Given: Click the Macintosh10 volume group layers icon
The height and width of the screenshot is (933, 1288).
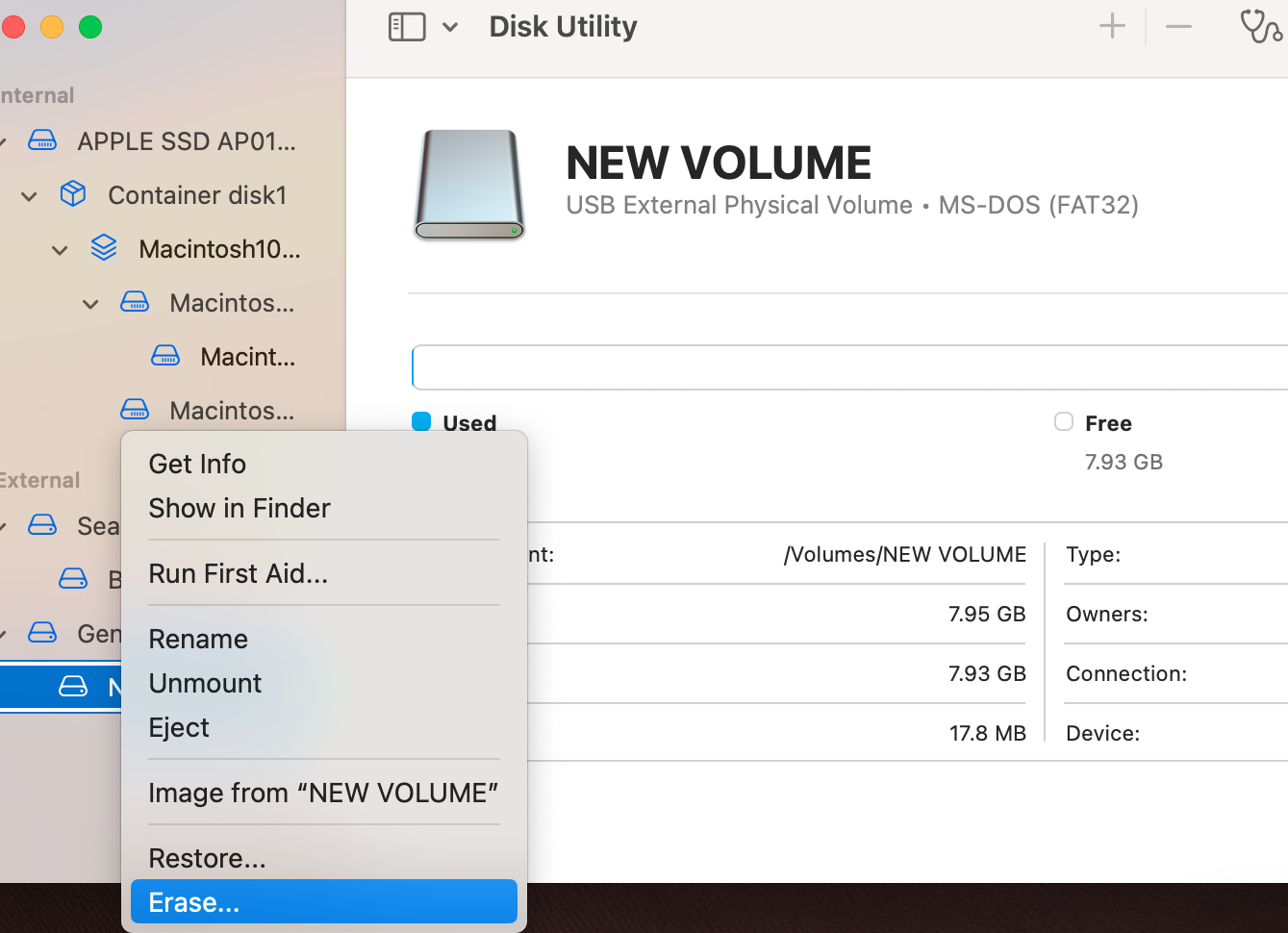Looking at the screenshot, I should tap(104, 248).
